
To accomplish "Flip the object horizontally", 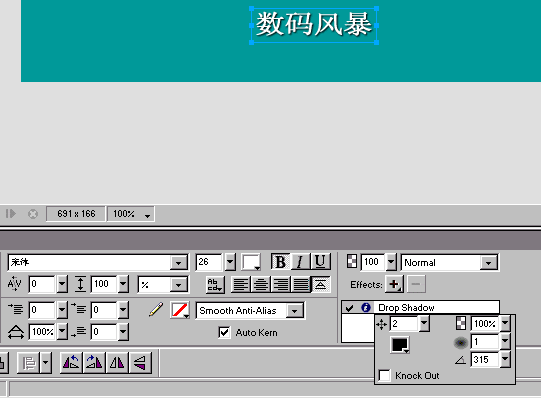I will [117, 362].
